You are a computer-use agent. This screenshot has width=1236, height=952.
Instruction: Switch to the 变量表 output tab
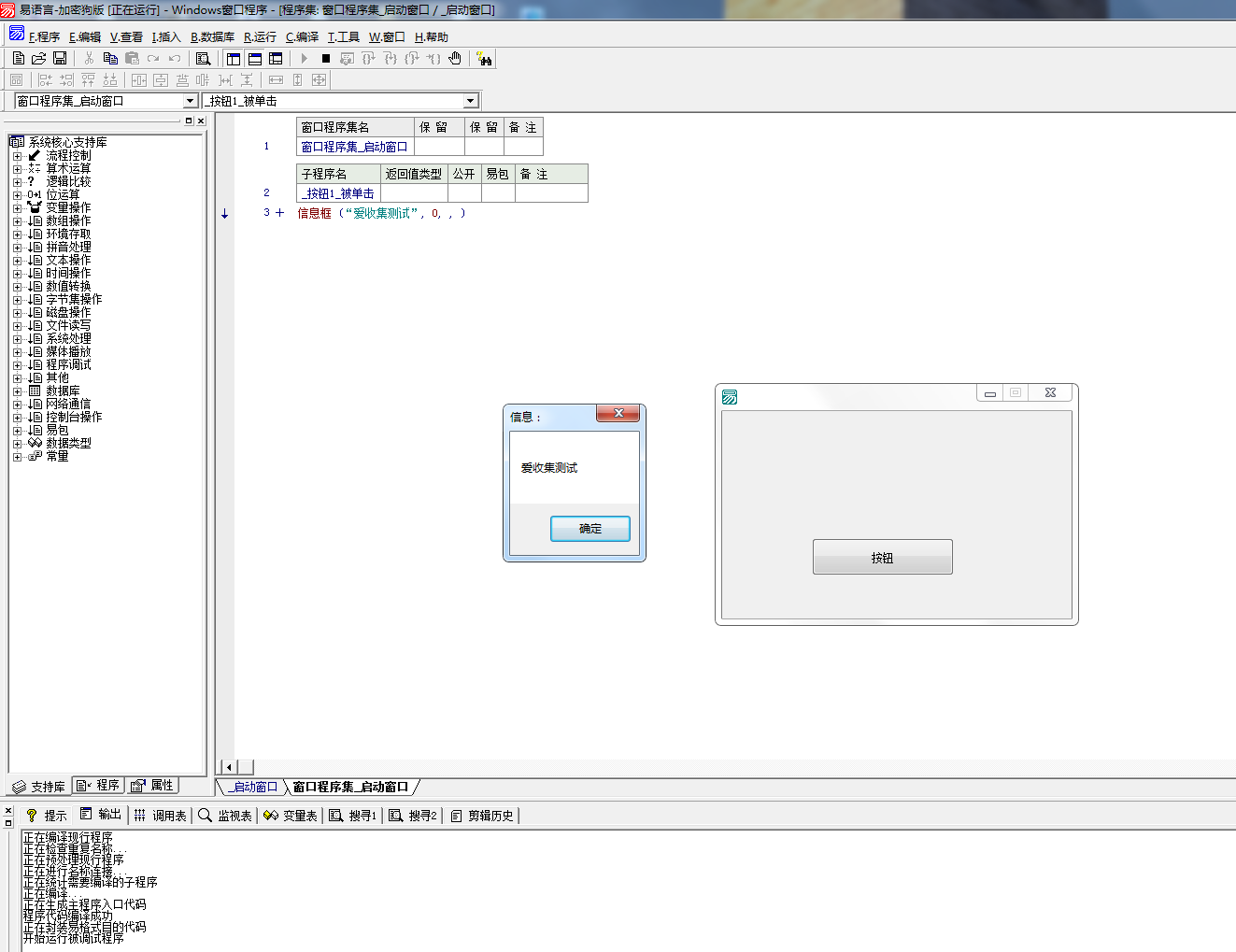(291, 816)
